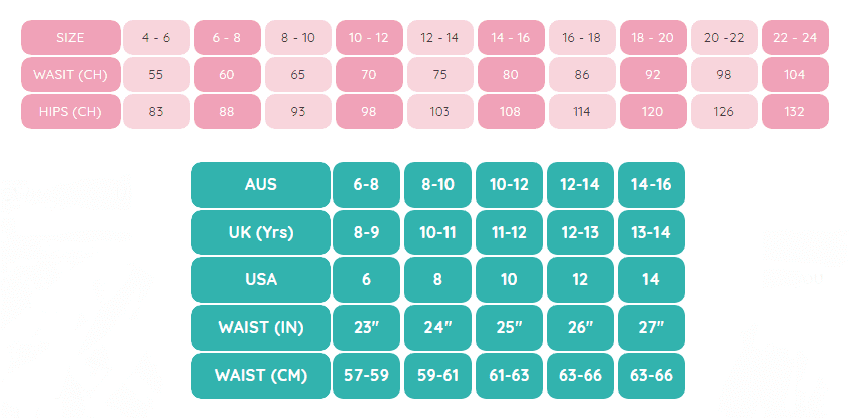Select the WASIT (CH) row label
Screen dimensions: 850x418
(x=71, y=74)
